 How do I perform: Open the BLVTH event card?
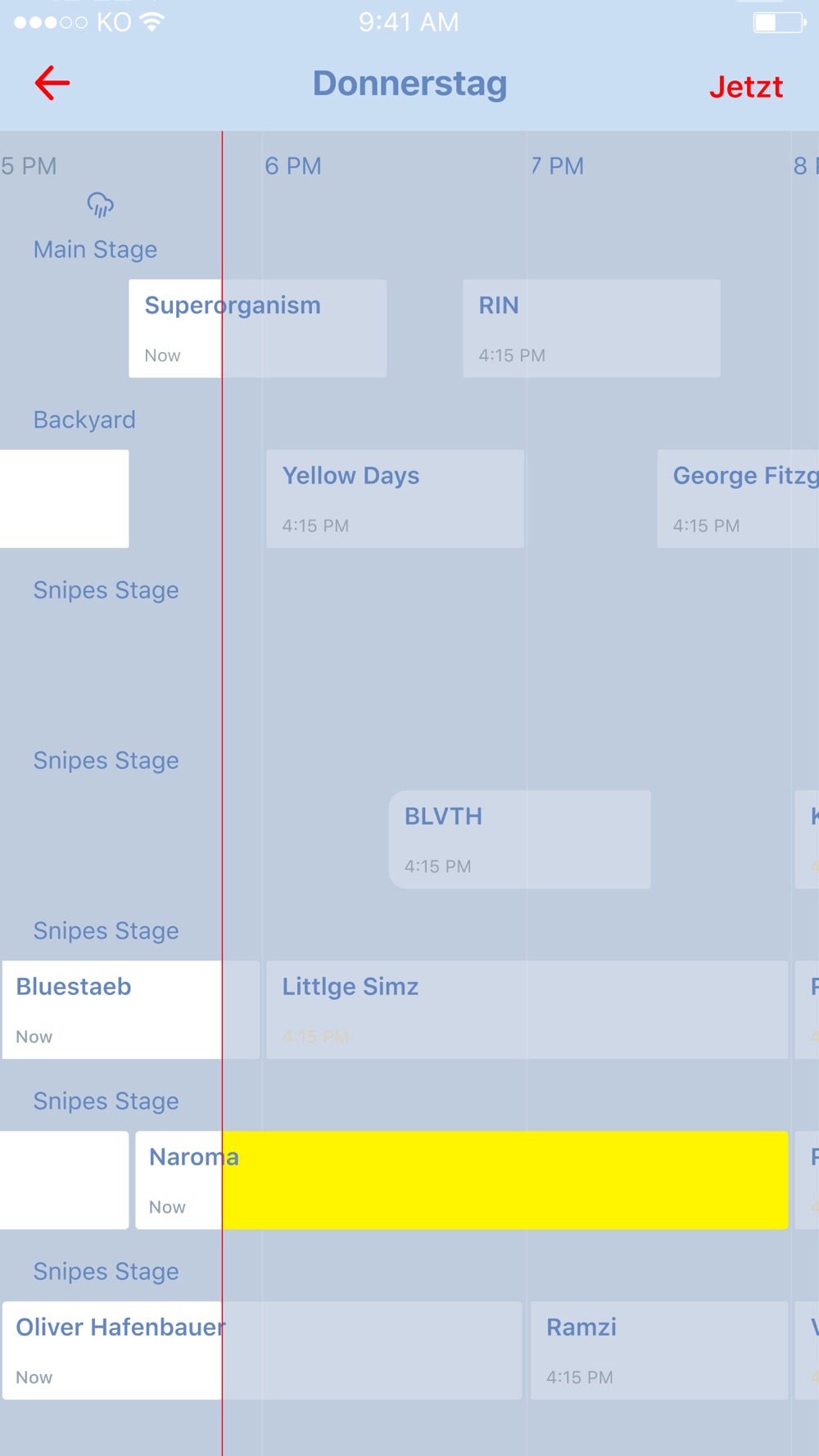(520, 839)
